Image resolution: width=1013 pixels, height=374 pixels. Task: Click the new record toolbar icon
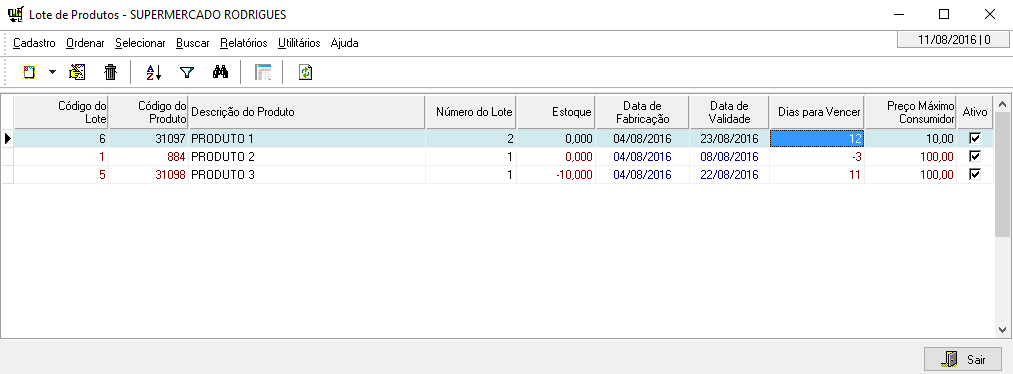pyautogui.click(x=28, y=72)
